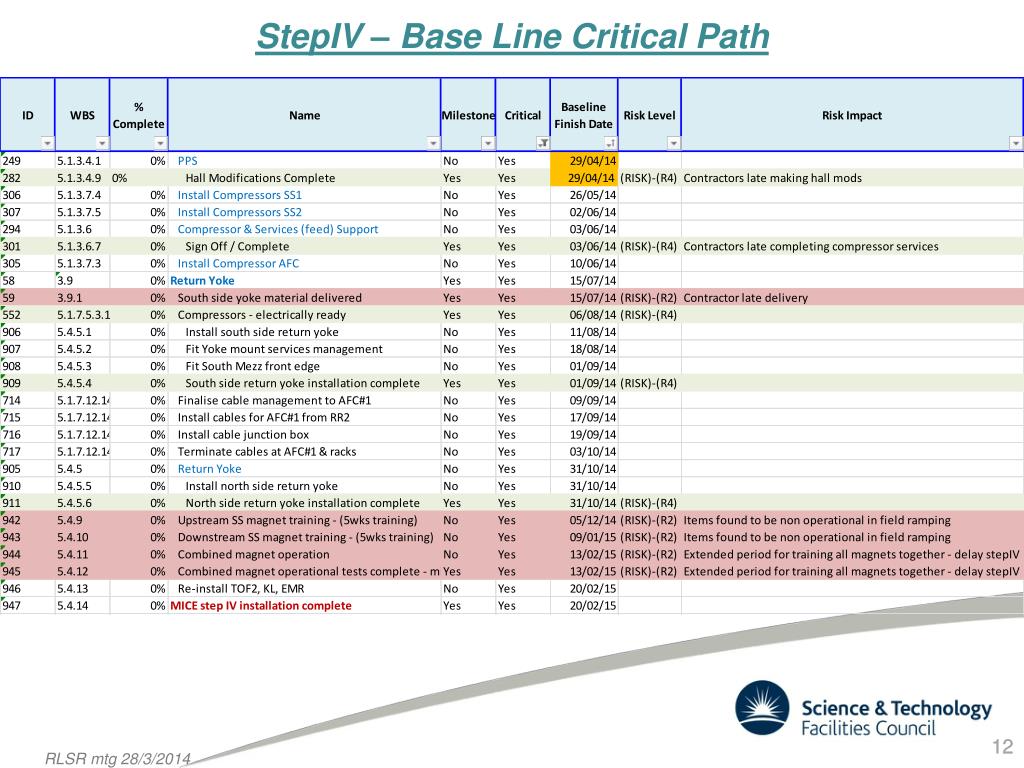
Task: Open the ID column filter dropdown
Action: (x=47, y=143)
